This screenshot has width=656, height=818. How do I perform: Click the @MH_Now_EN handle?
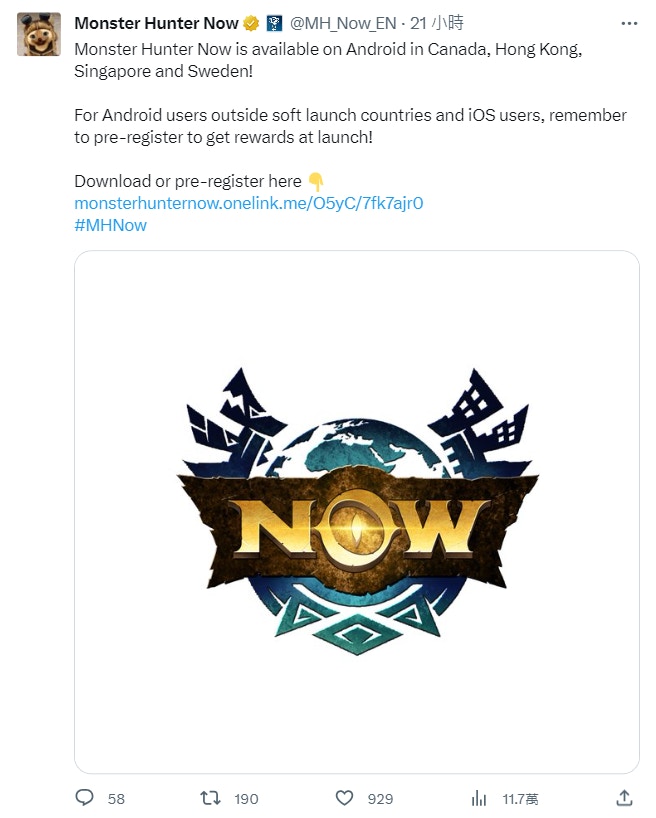[342, 23]
